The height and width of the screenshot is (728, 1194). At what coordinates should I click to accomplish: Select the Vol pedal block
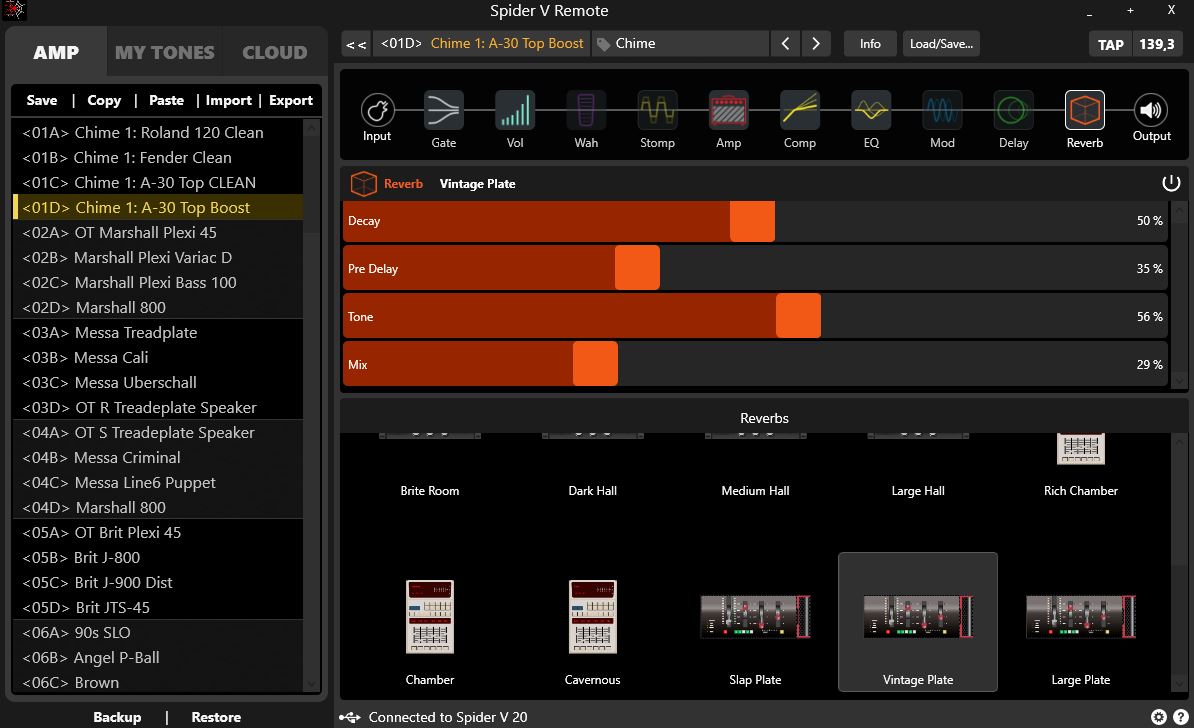coord(515,111)
